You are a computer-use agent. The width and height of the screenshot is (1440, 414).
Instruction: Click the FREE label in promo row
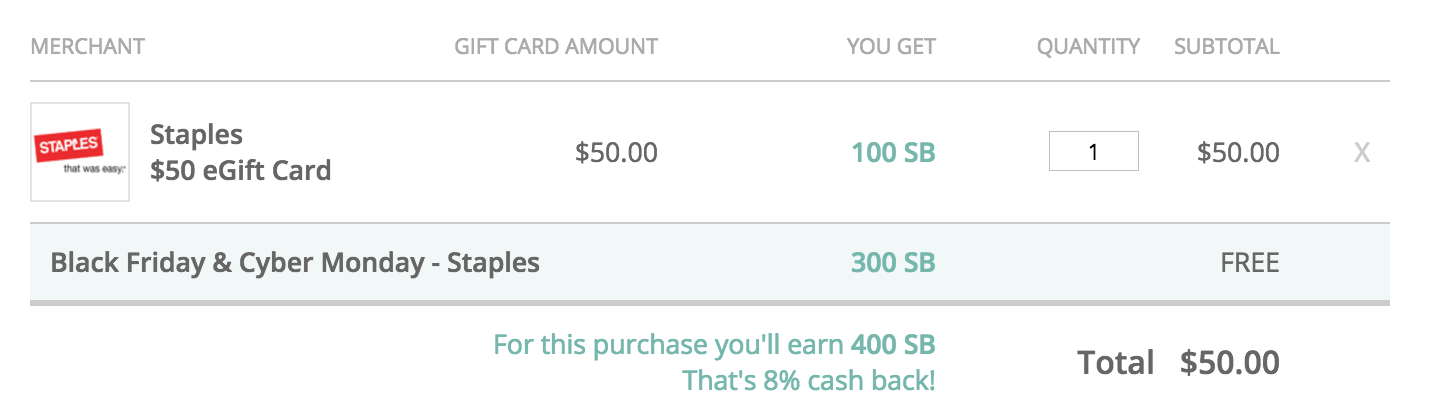1250,263
